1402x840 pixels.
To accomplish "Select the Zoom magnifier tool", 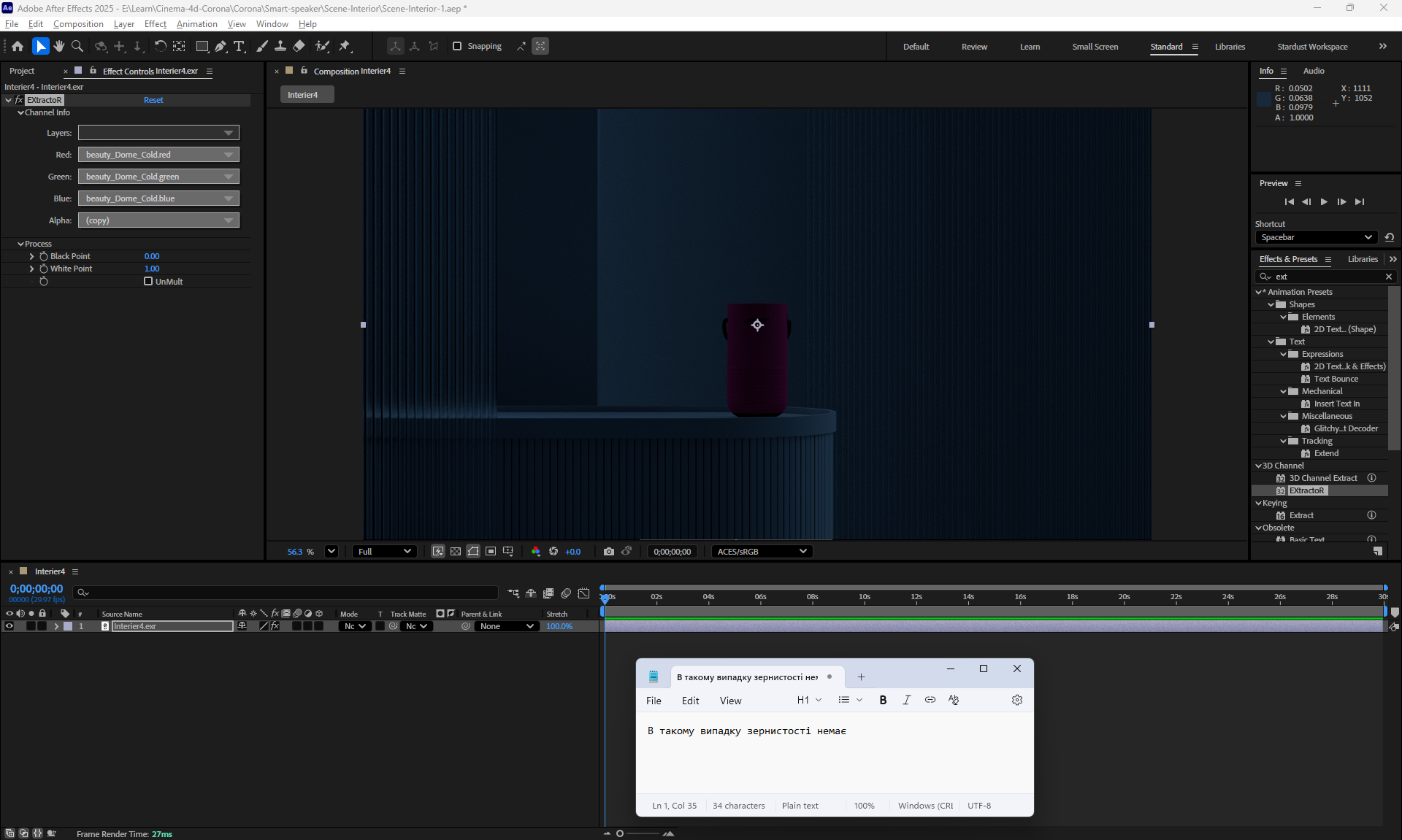I will pyautogui.click(x=77, y=46).
